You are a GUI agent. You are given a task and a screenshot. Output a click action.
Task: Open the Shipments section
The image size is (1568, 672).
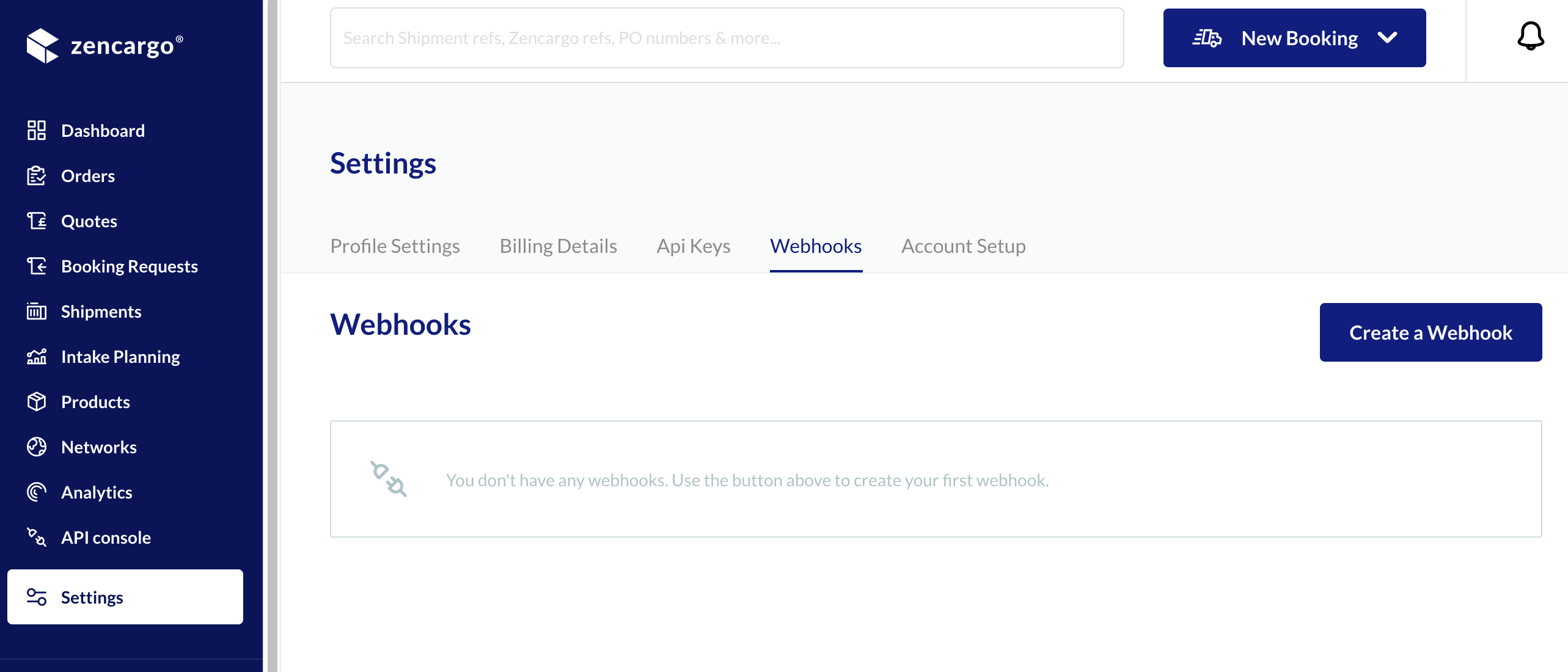click(x=101, y=311)
